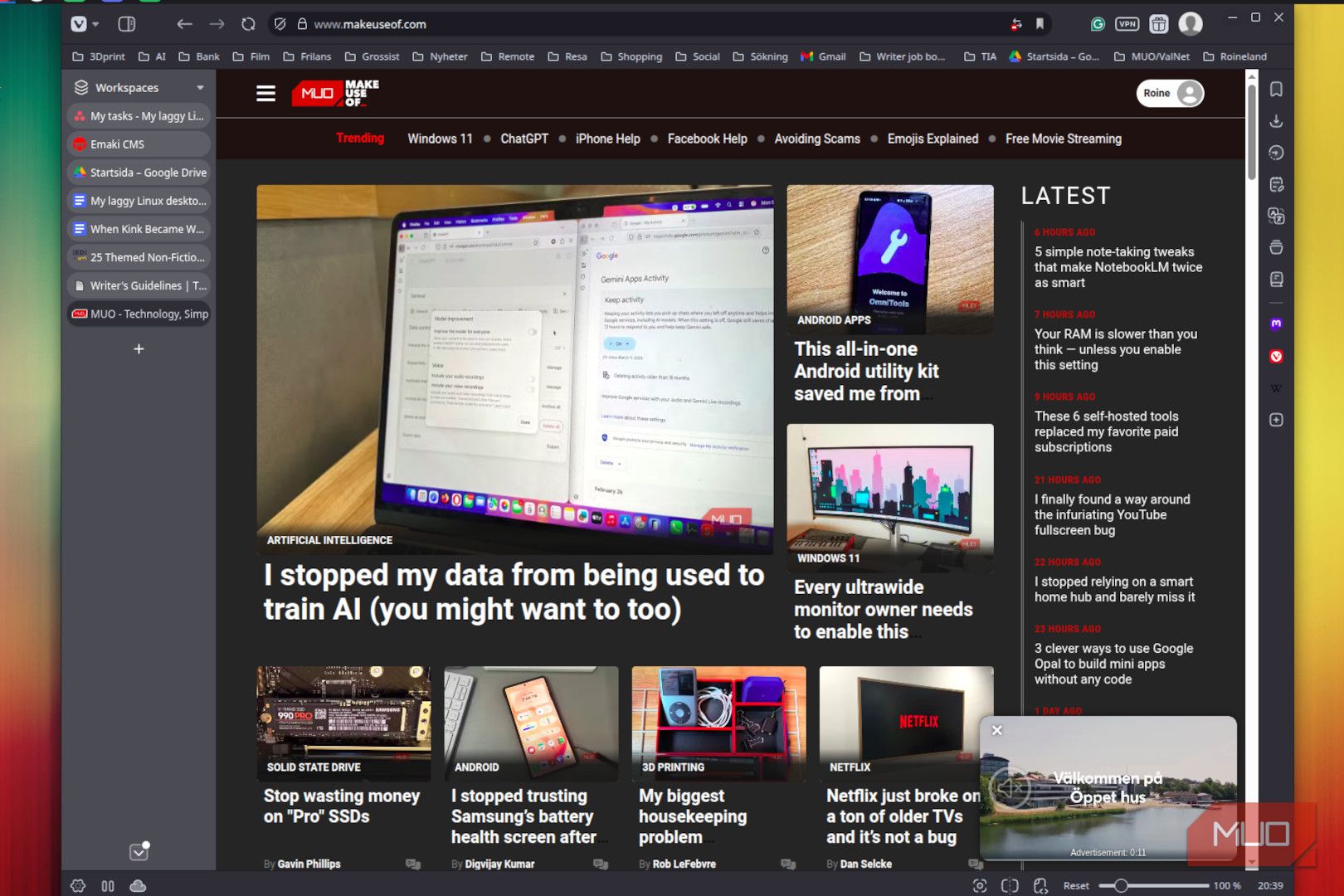
Task: Open the Downloads panel
Action: click(1277, 121)
